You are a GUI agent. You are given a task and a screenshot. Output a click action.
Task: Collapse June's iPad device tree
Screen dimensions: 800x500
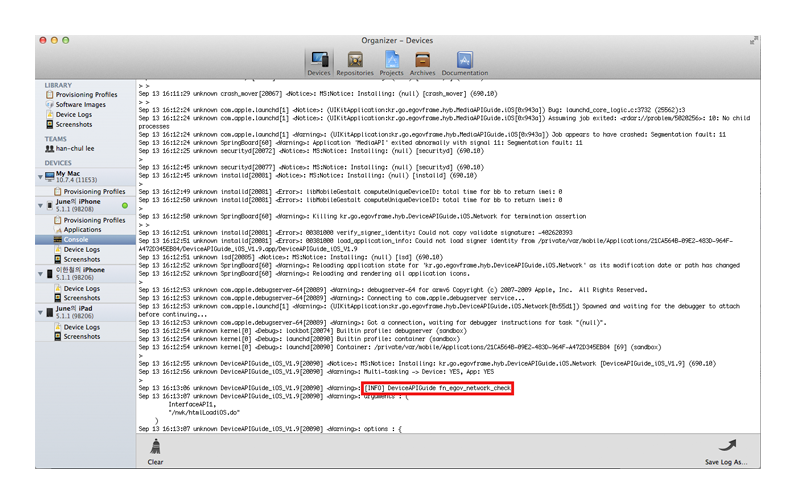pyautogui.click(x=40, y=312)
